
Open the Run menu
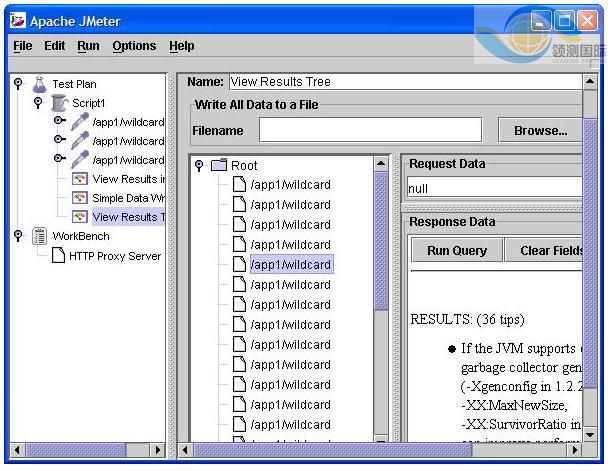click(x=88, y=46)
